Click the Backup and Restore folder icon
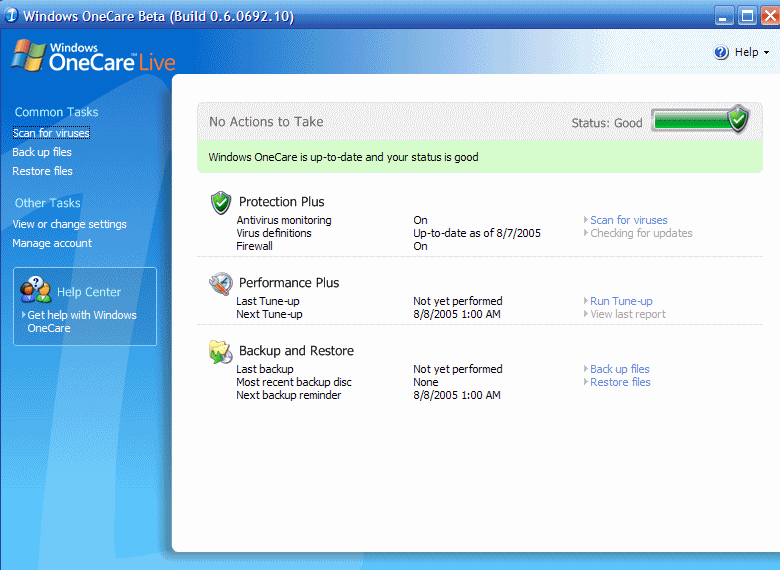The height and width of the screenshot is (570, 780). [221, 352]
